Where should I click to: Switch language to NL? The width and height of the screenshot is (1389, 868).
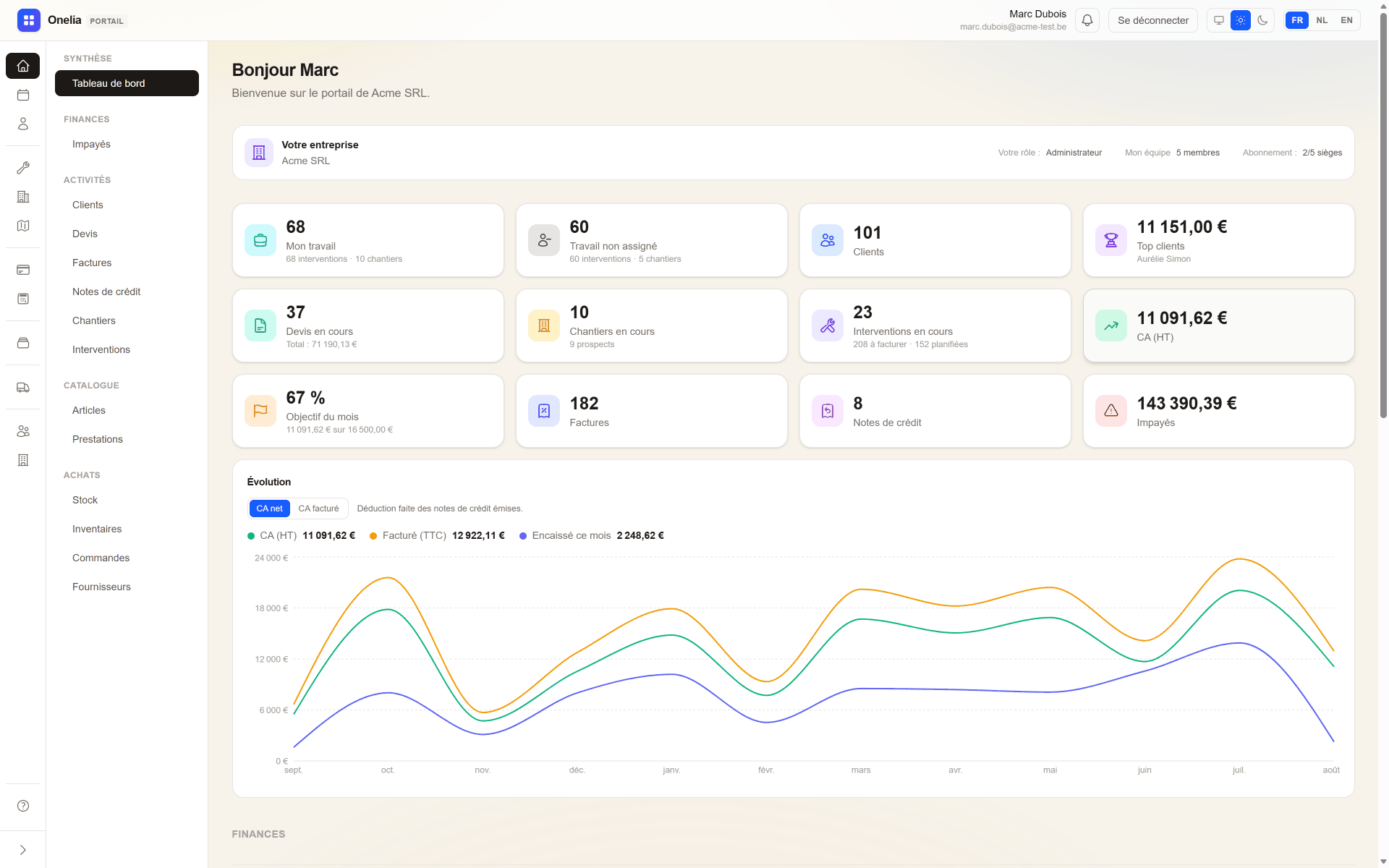pos(1322,20)
